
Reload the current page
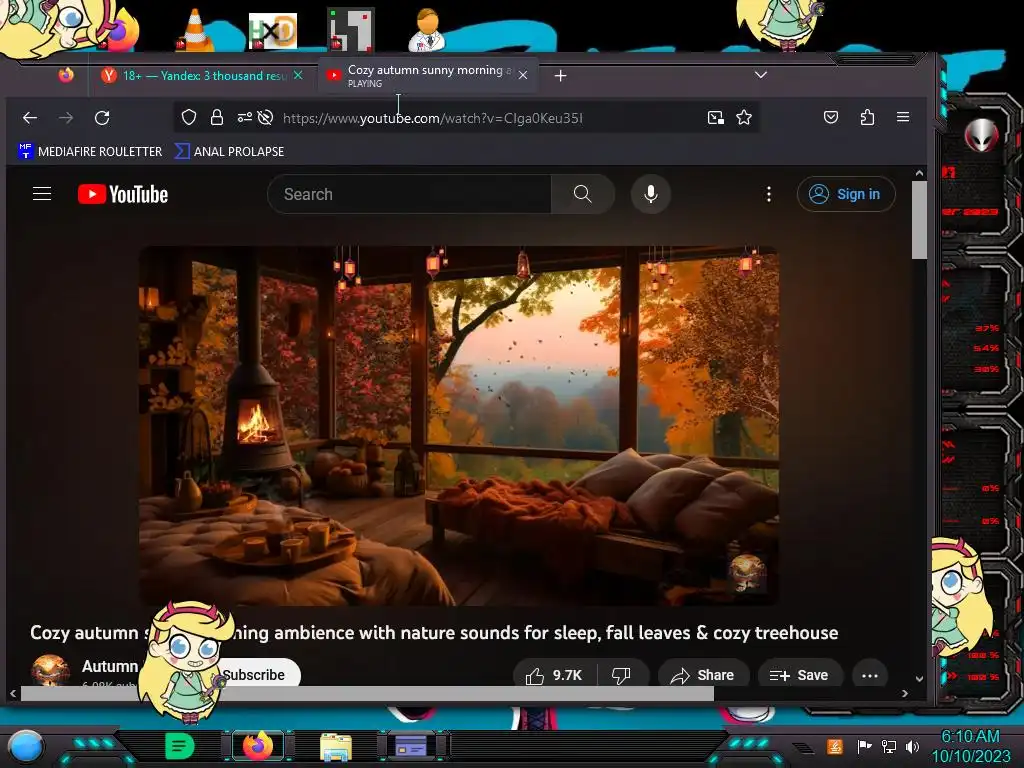tap(102, 118)
